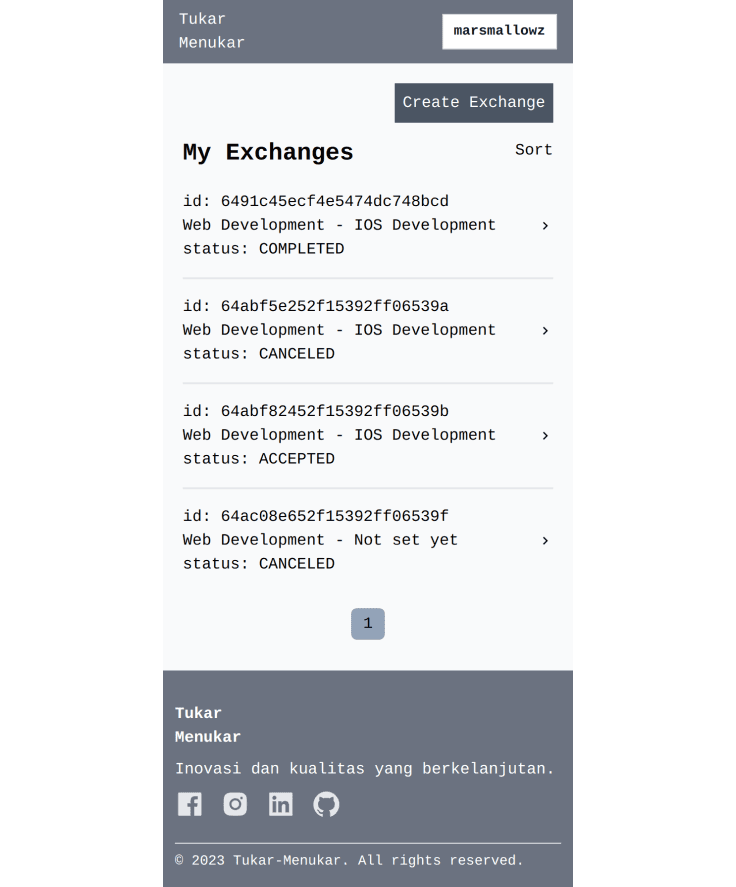Screen dimensions: 736x887
Task: Click the Create Exchange button
Action: click(x=474, y=103)
